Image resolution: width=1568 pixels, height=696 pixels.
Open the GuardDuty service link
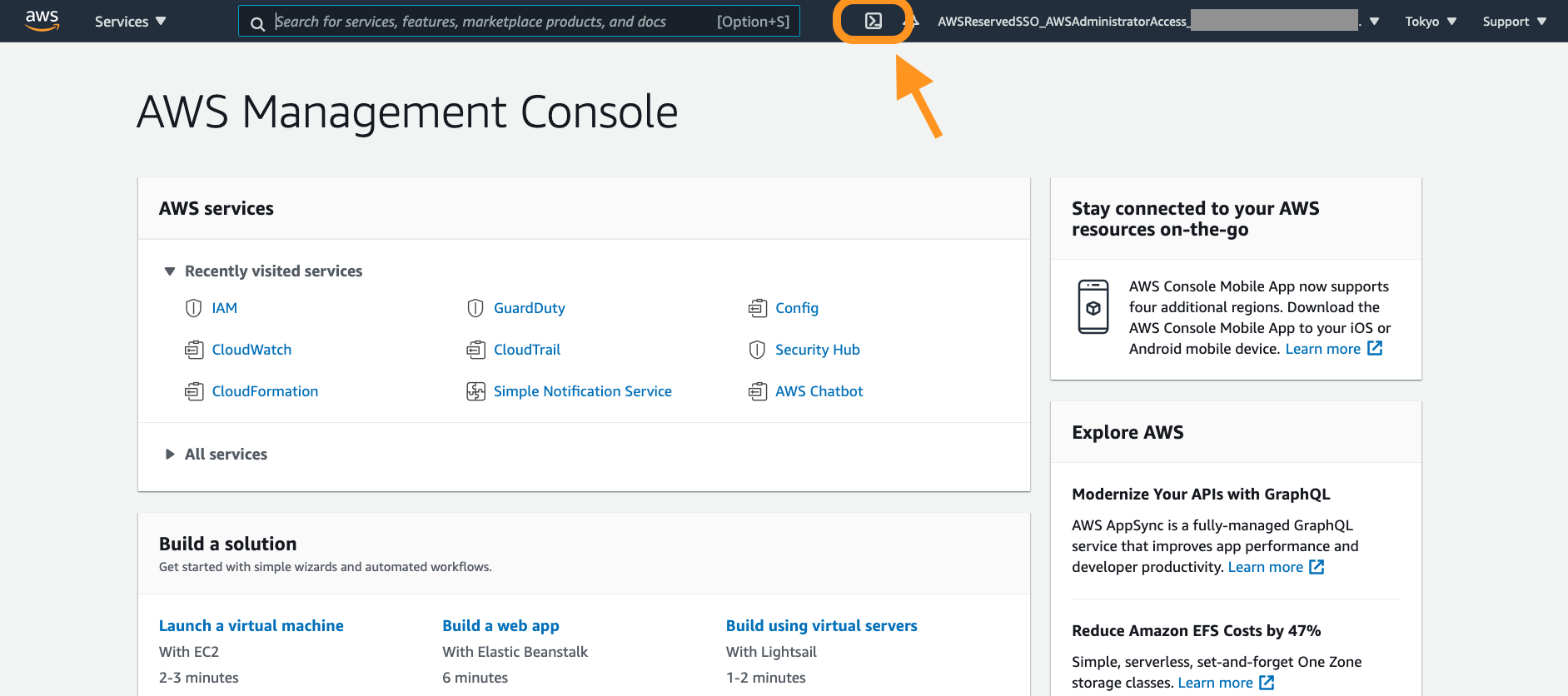[530, 308]
